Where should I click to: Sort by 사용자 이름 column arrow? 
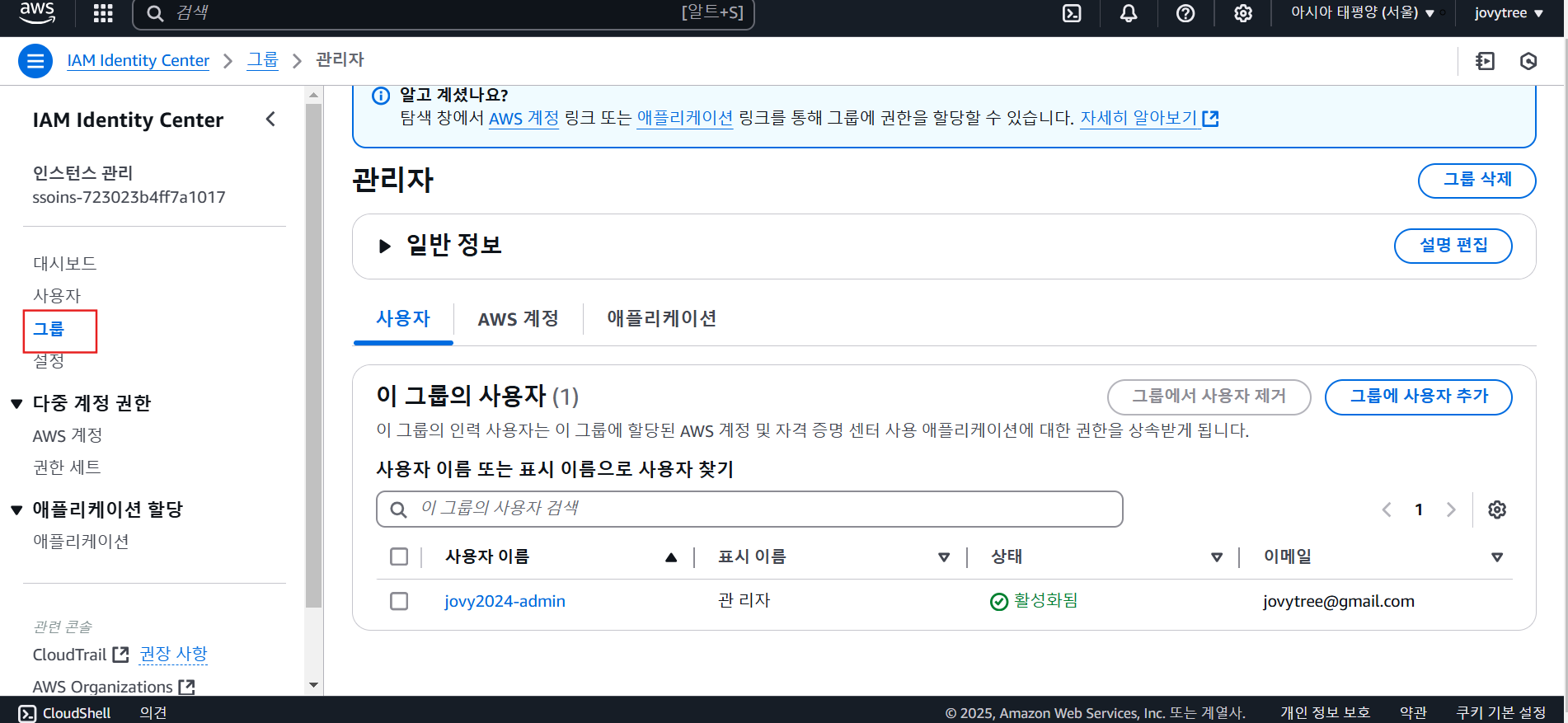click(x=671, y=557)
